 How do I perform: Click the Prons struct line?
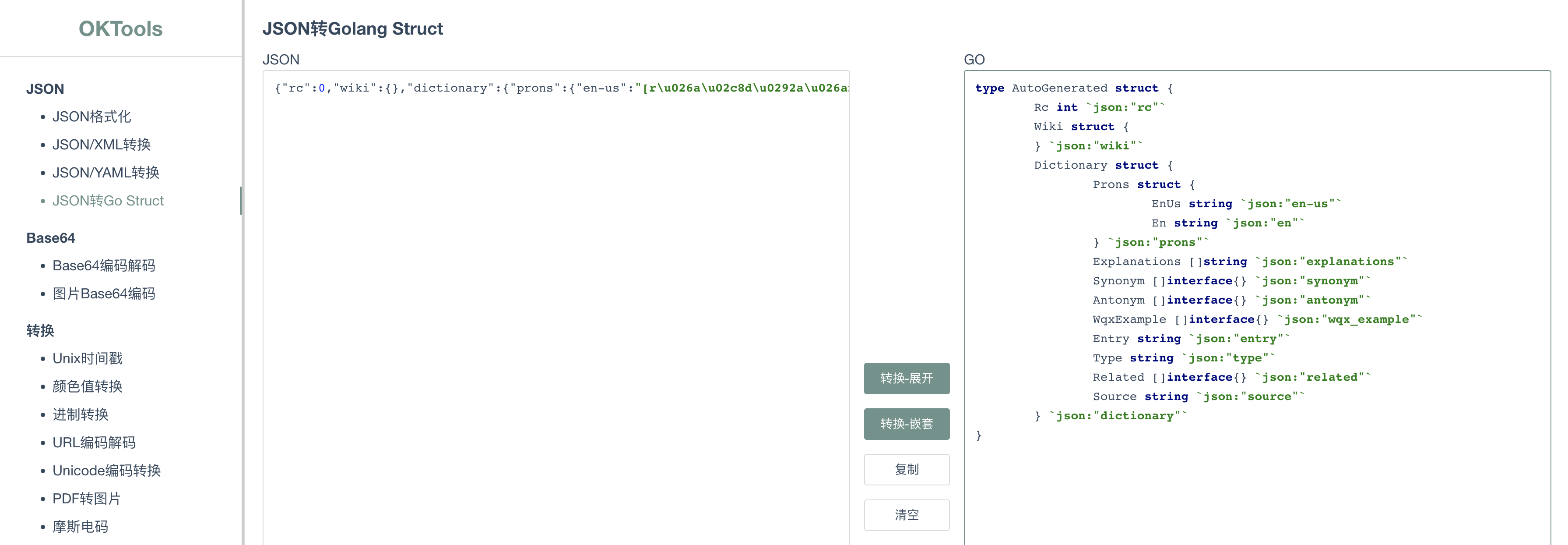[x=1144, y=184]
